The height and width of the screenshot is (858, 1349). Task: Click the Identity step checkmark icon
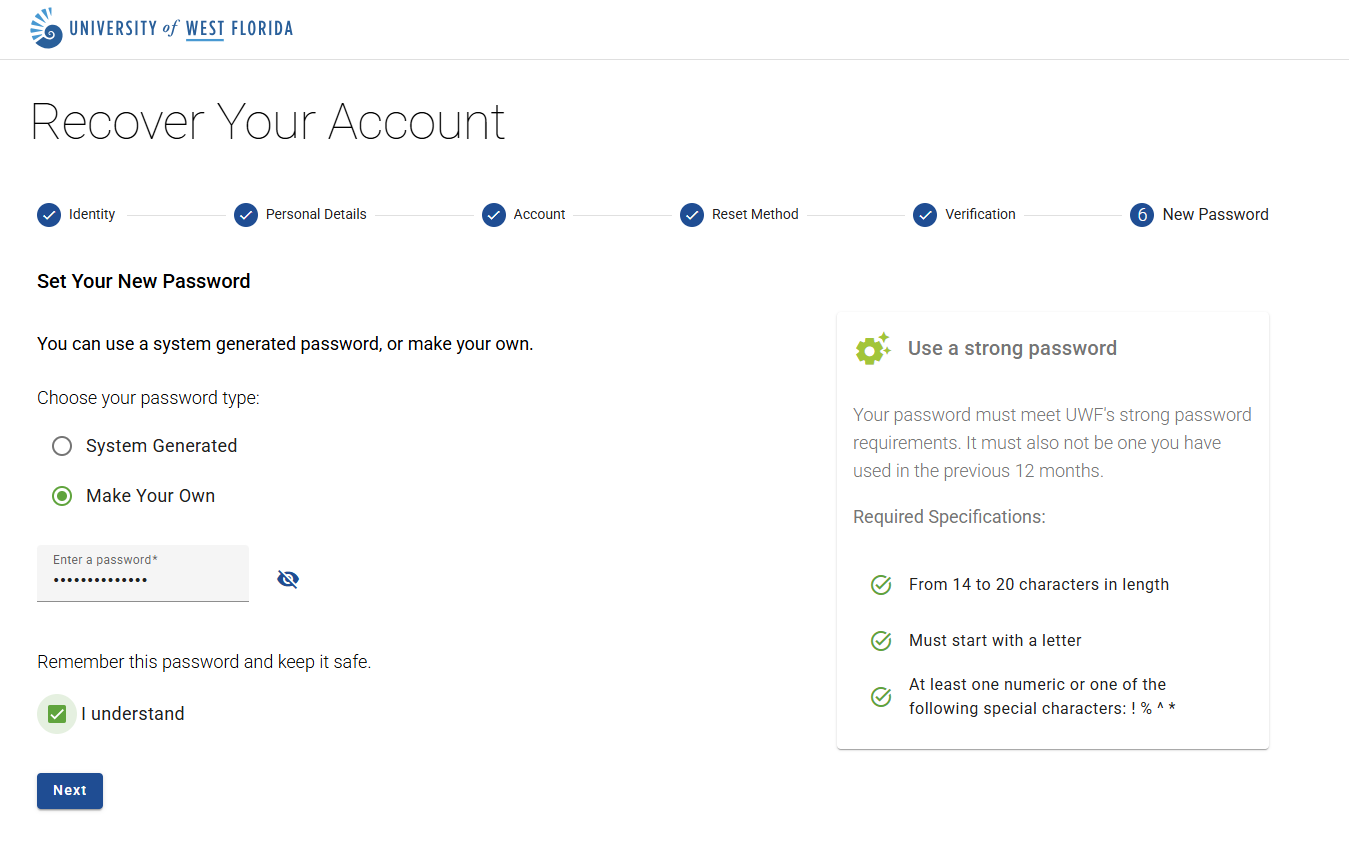point(49,215)
